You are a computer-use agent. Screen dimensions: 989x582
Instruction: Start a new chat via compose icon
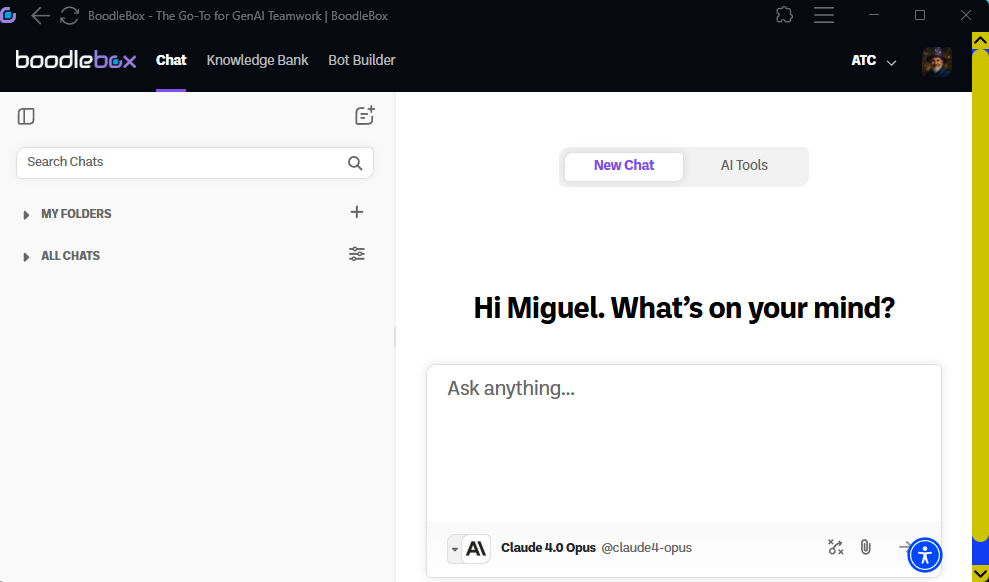[x=365, y=116]
